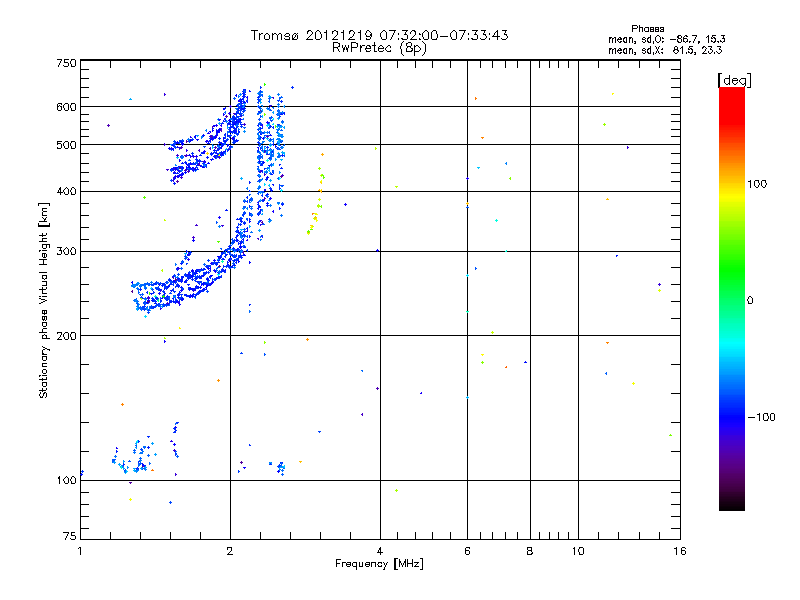The height and width of the screenshot is (600, 800).
Task: Click the y-axis tick label '500'
Action: tap(66, 145)
